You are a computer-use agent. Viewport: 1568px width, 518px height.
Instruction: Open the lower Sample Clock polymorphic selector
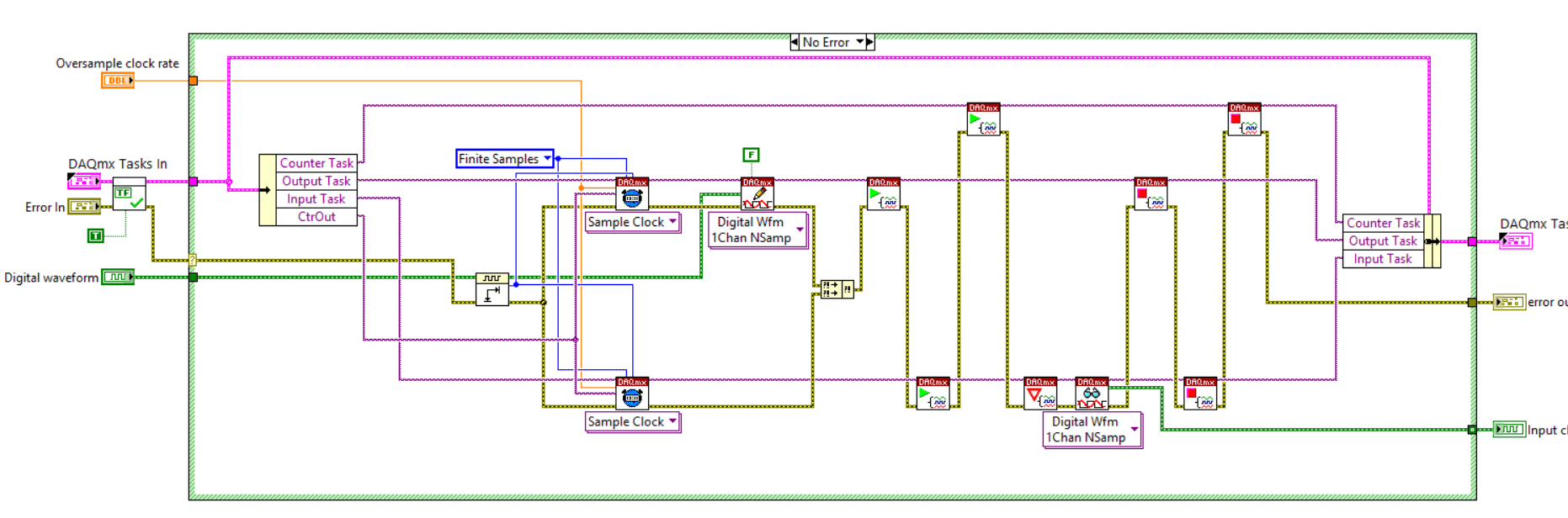pyautogui.click(x=632, y=421)
